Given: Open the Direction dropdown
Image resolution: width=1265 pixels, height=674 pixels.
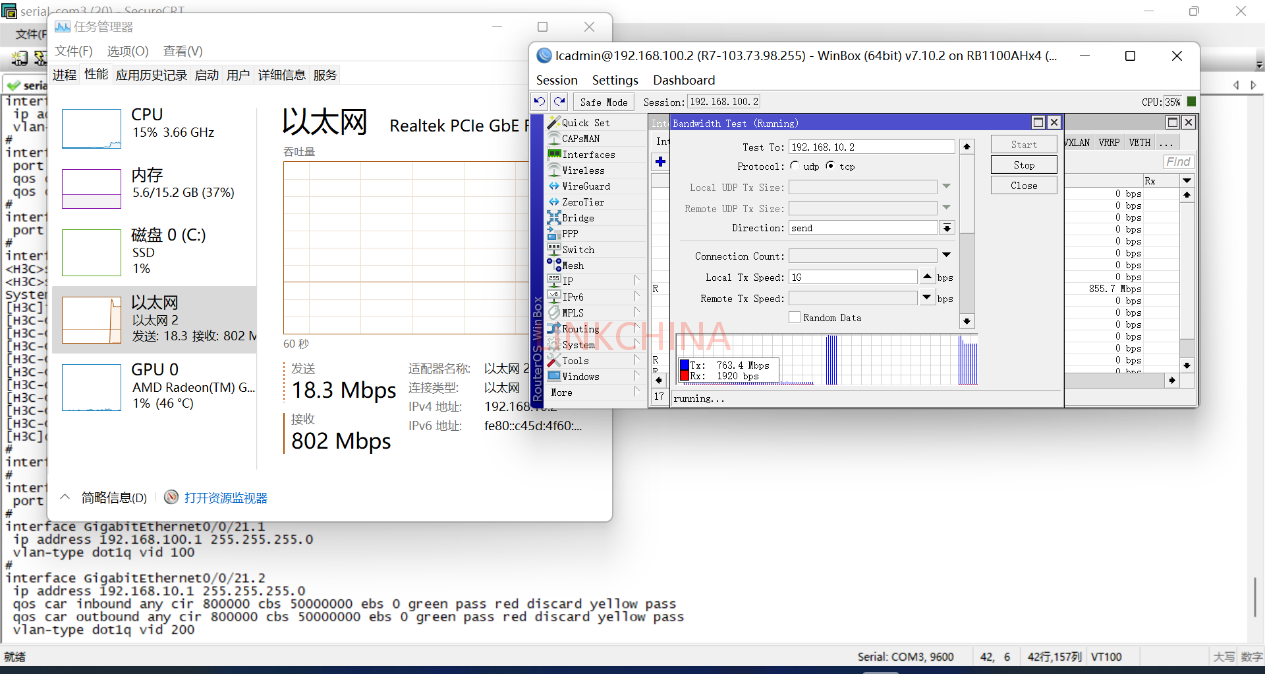Looking at the screenshot, I should [x=946, y=228].
